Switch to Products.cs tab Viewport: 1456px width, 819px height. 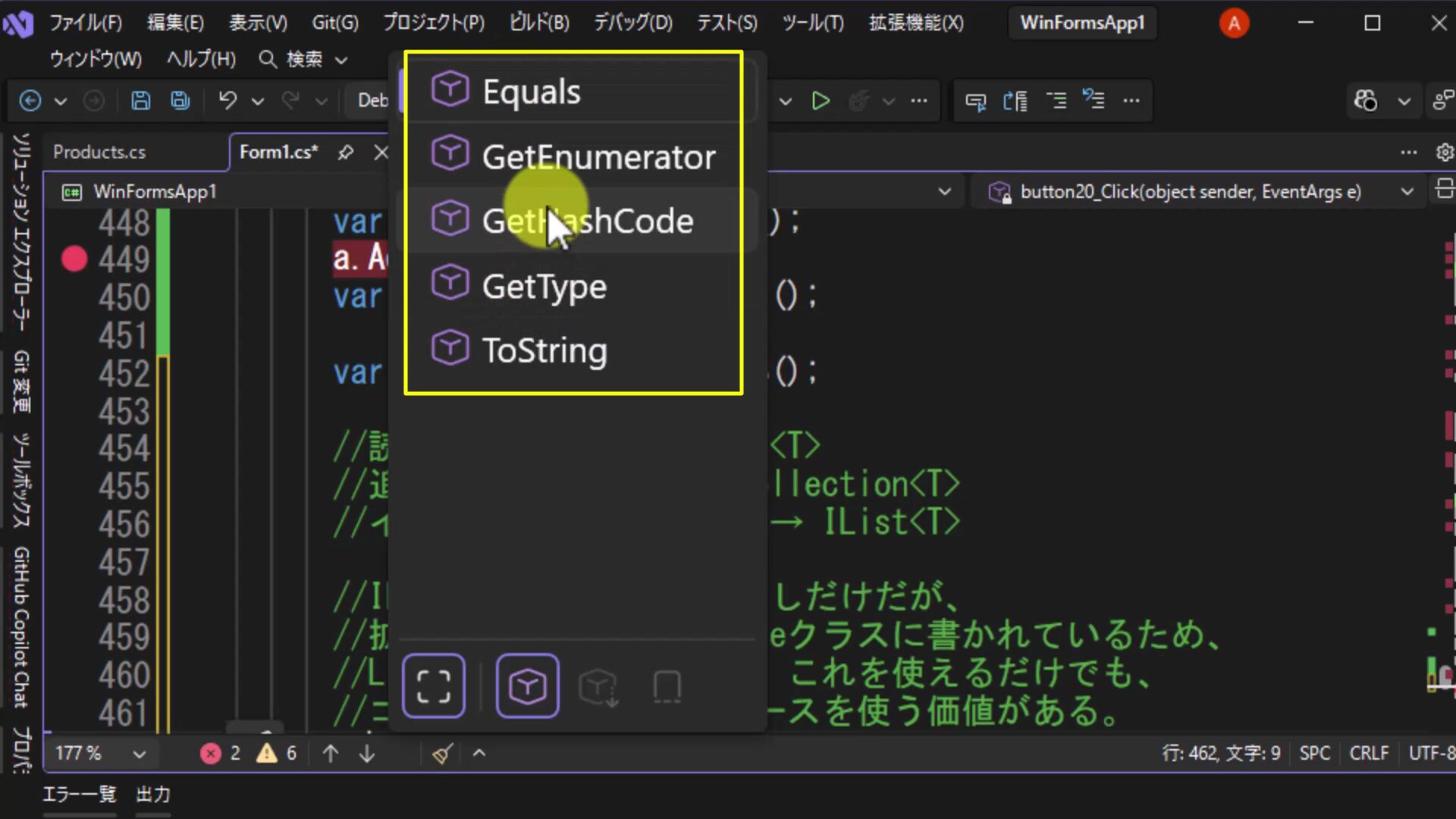click(x=99, y=152)
